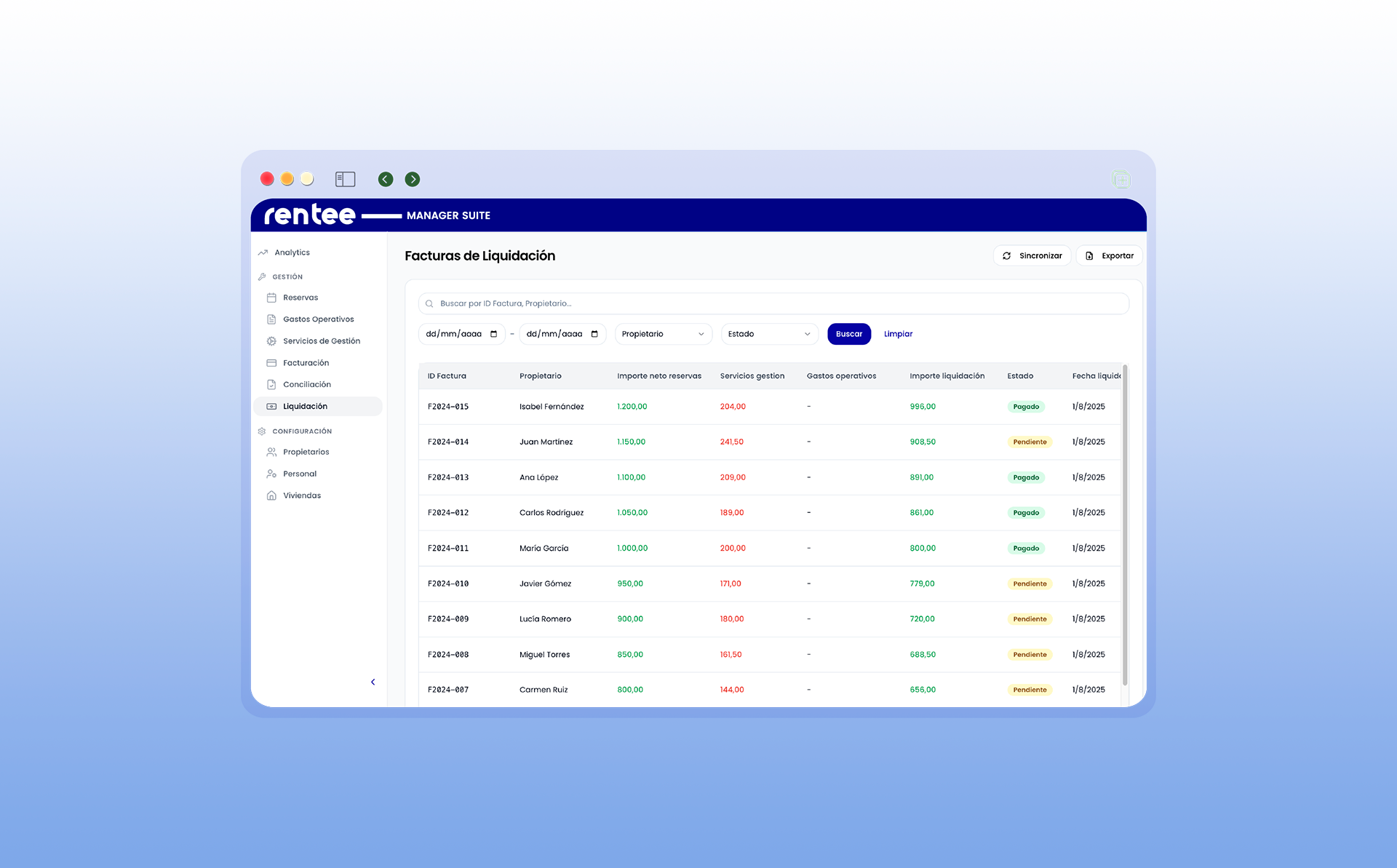Open the Analytics menu item

pos(292,252)
